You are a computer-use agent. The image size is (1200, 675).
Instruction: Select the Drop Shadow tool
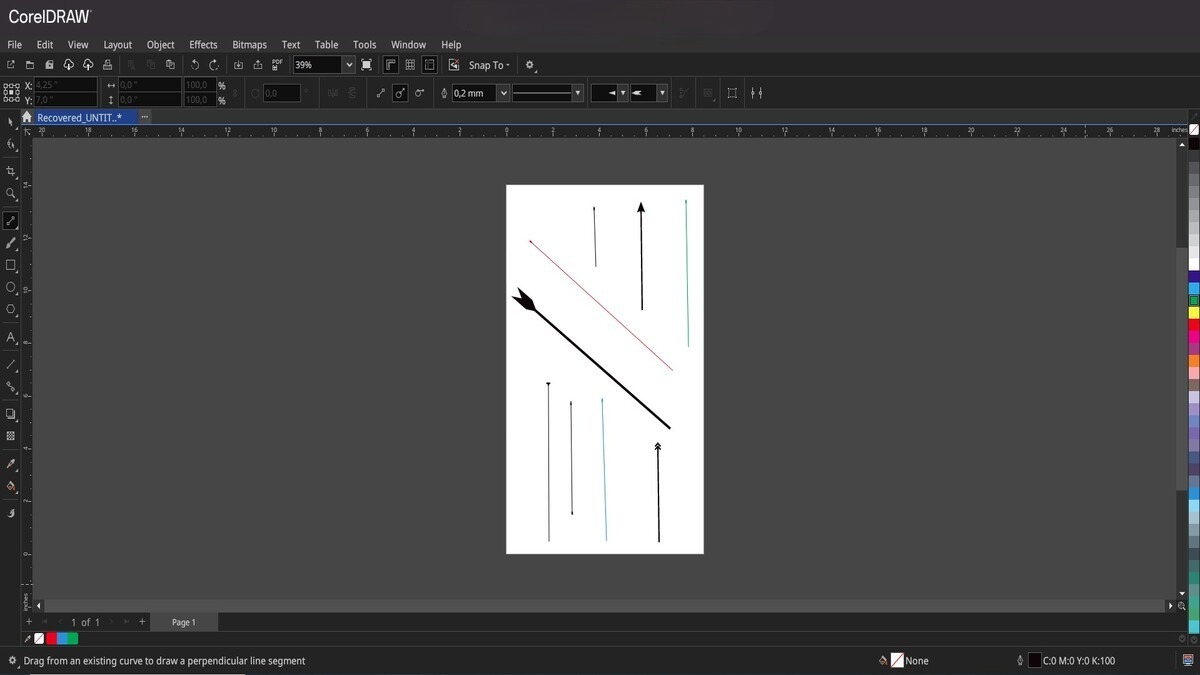coord(11,414)
